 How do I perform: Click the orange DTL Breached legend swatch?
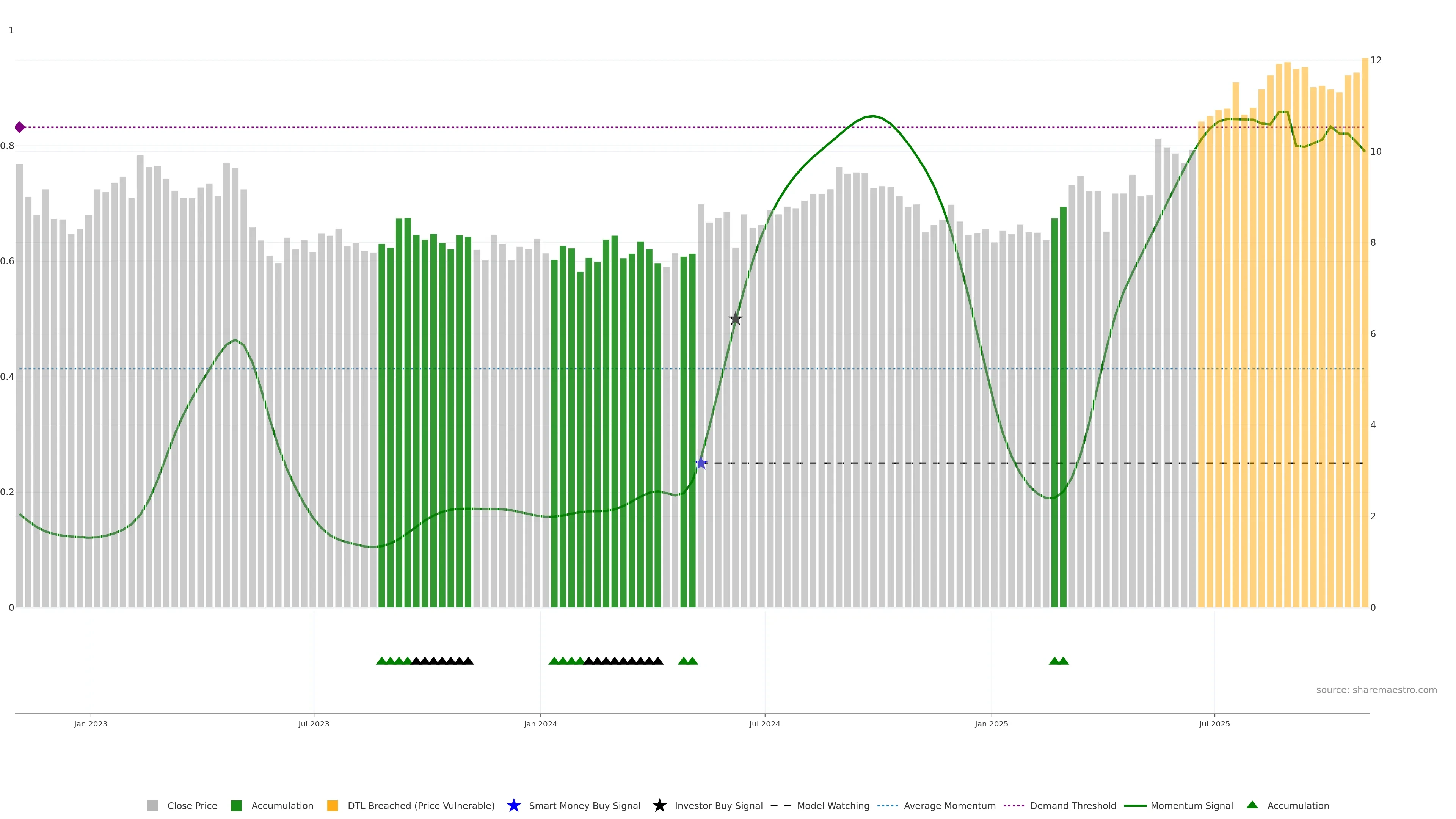(x=333, y=805)
